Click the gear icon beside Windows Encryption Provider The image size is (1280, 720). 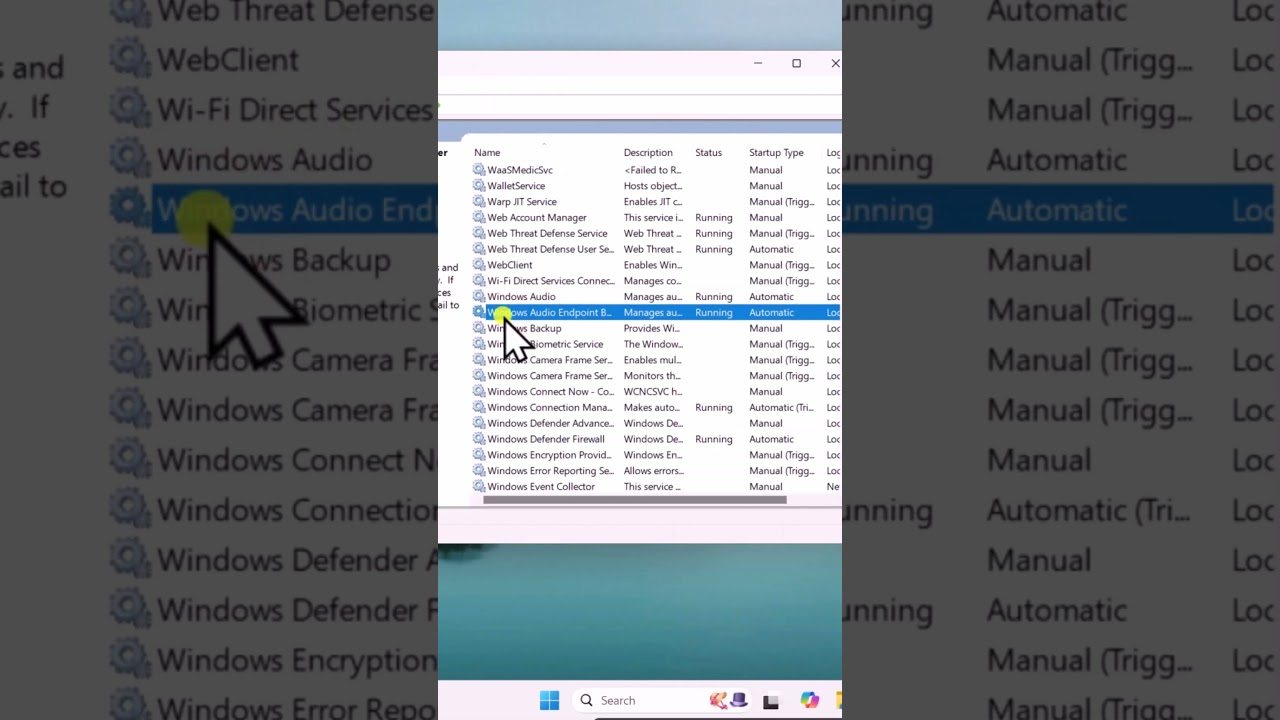pos(479,455)
